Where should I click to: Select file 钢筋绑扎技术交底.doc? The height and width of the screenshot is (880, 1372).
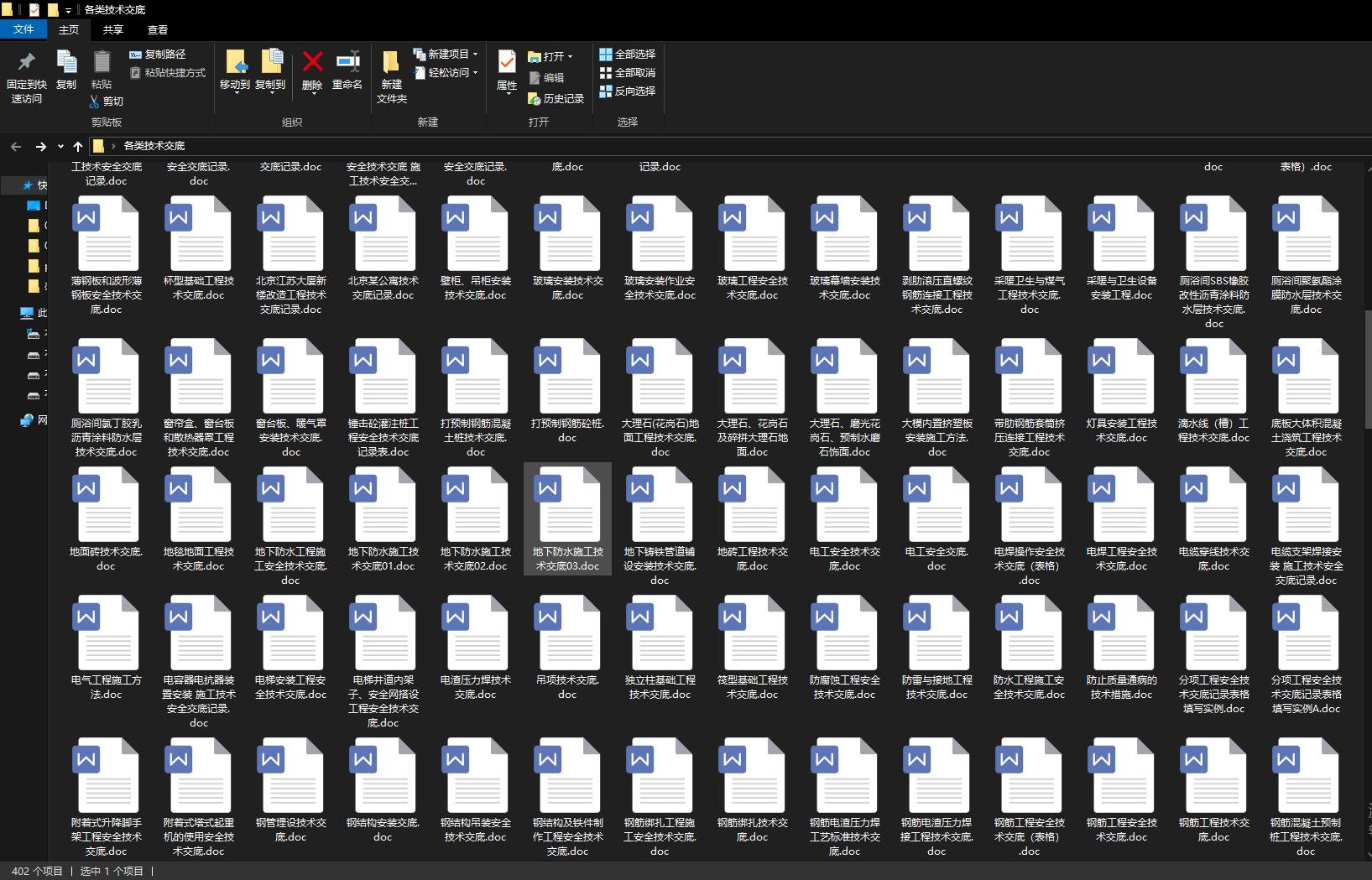pos(753,792)
